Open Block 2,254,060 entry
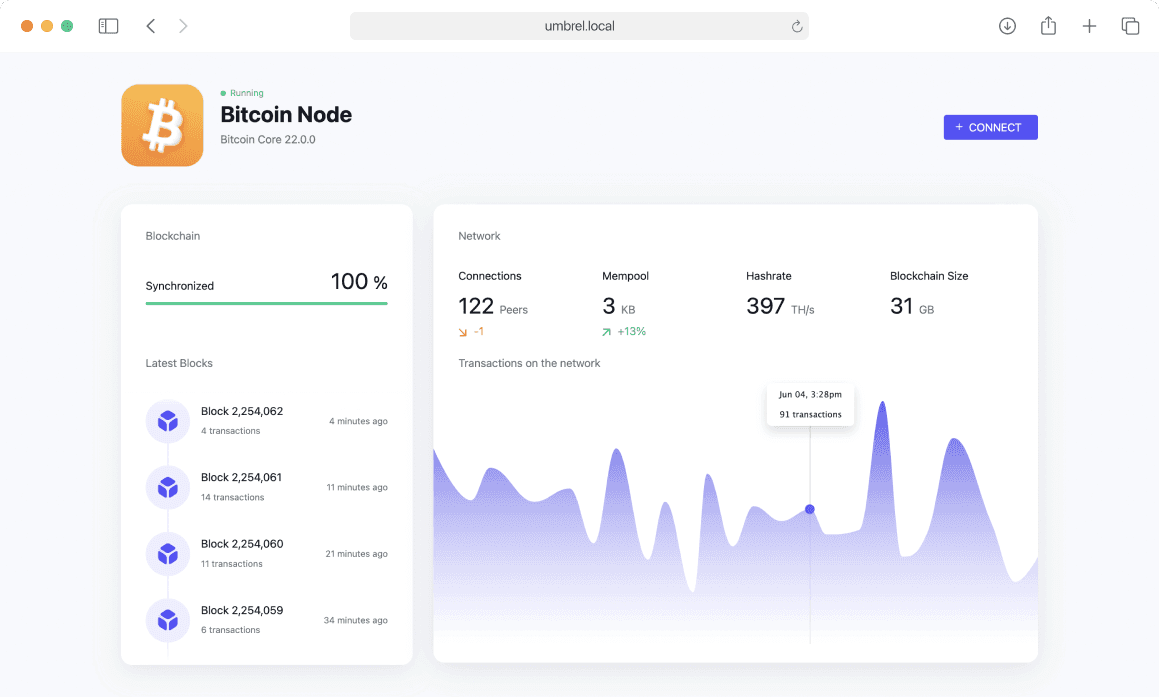The image size is (1159, 697). click(x=266, y=554)
